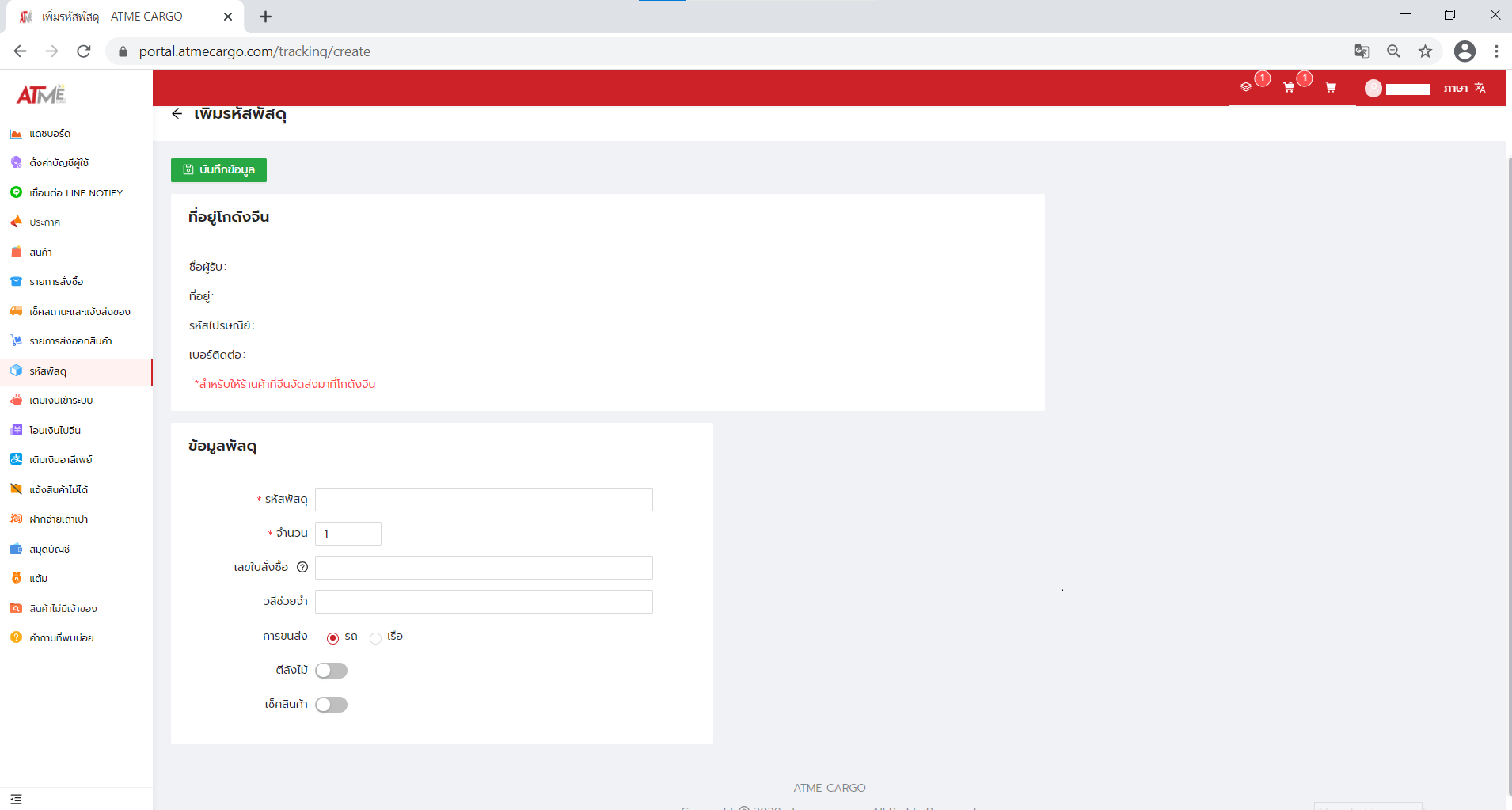Select the เรือ transport radio button
The width and height of the screenshot is (1512, 810).
(x=376, y=637)
